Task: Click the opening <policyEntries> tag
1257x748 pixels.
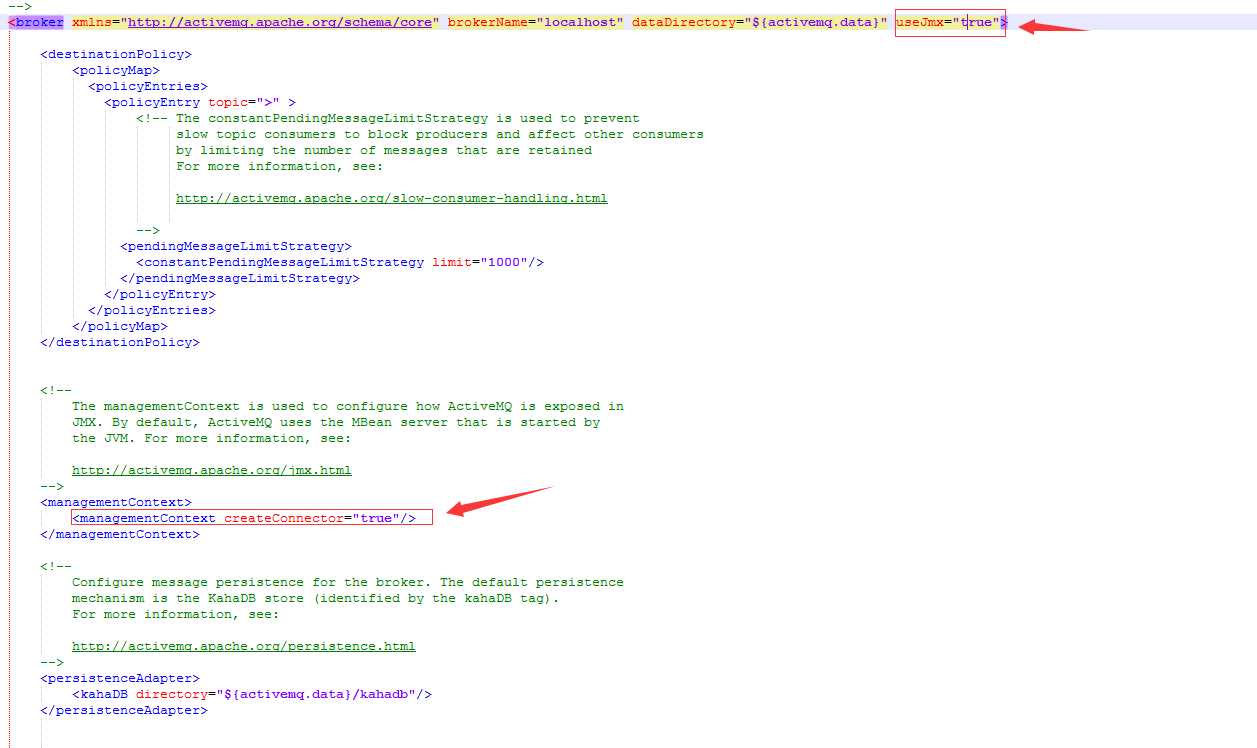Action: click(148, 86)
